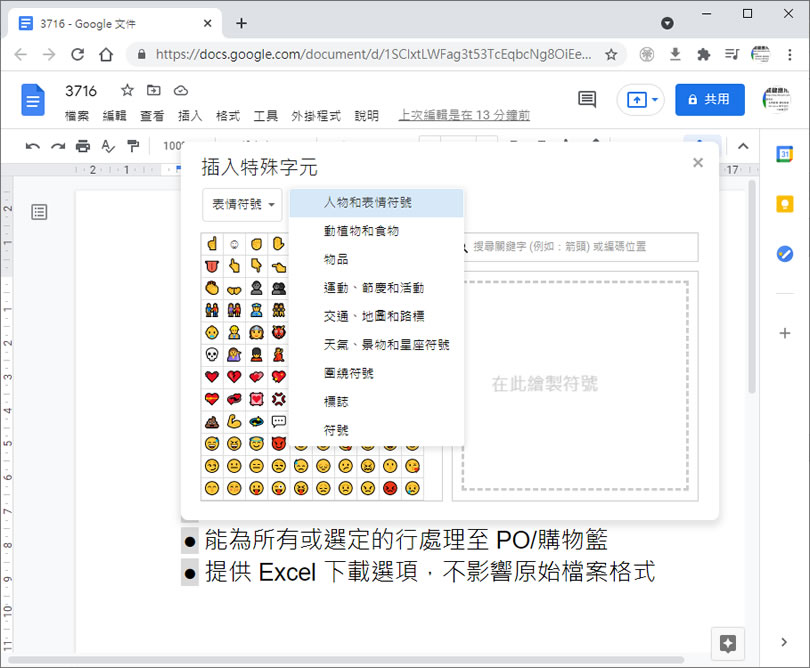810x668 pixels.
Task: Click the 在此繪製符號 drawing area
Action: pos(574,384)
